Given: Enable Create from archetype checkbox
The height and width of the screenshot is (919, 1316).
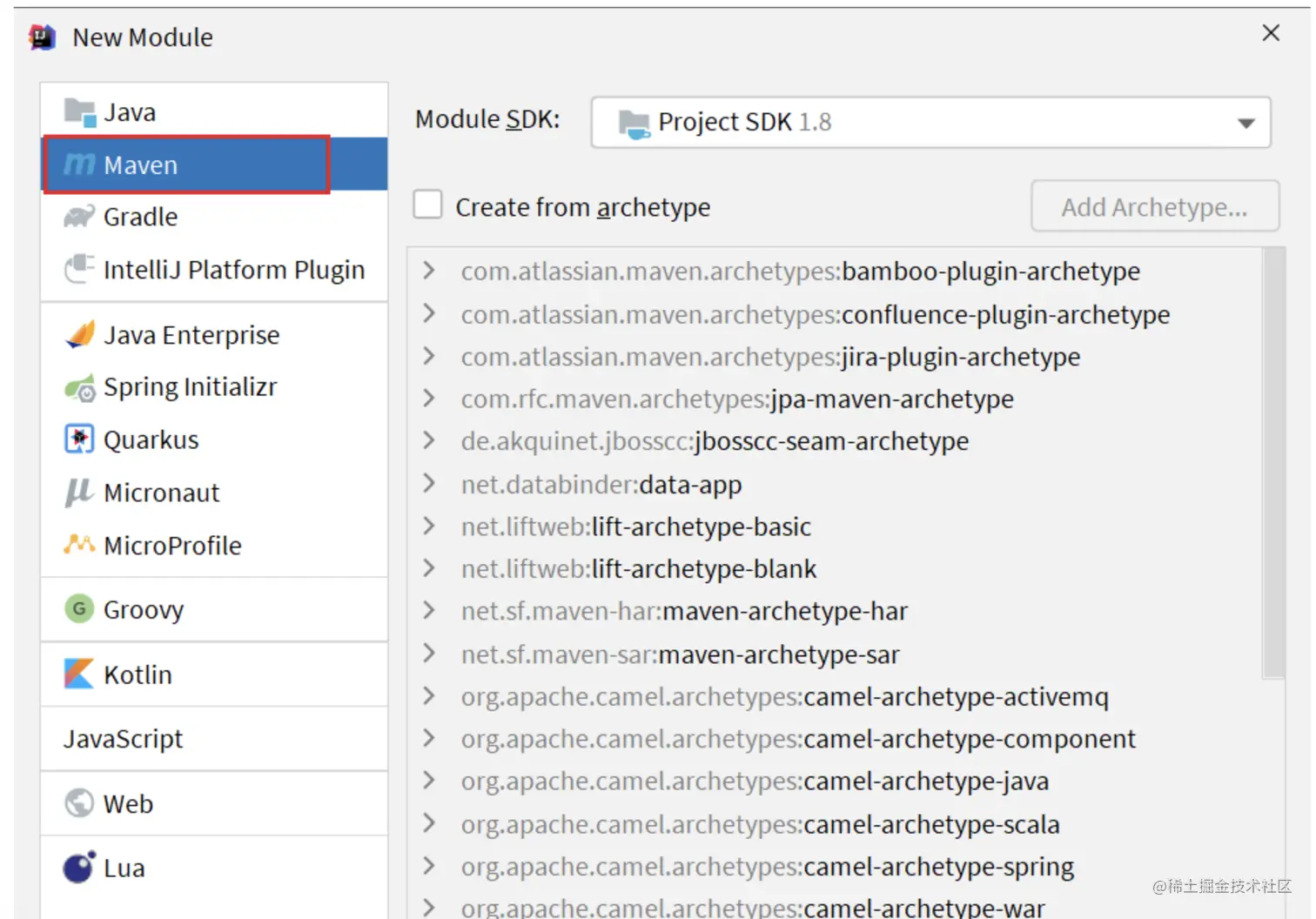Looking at the screenshot, I should (427, 205).
